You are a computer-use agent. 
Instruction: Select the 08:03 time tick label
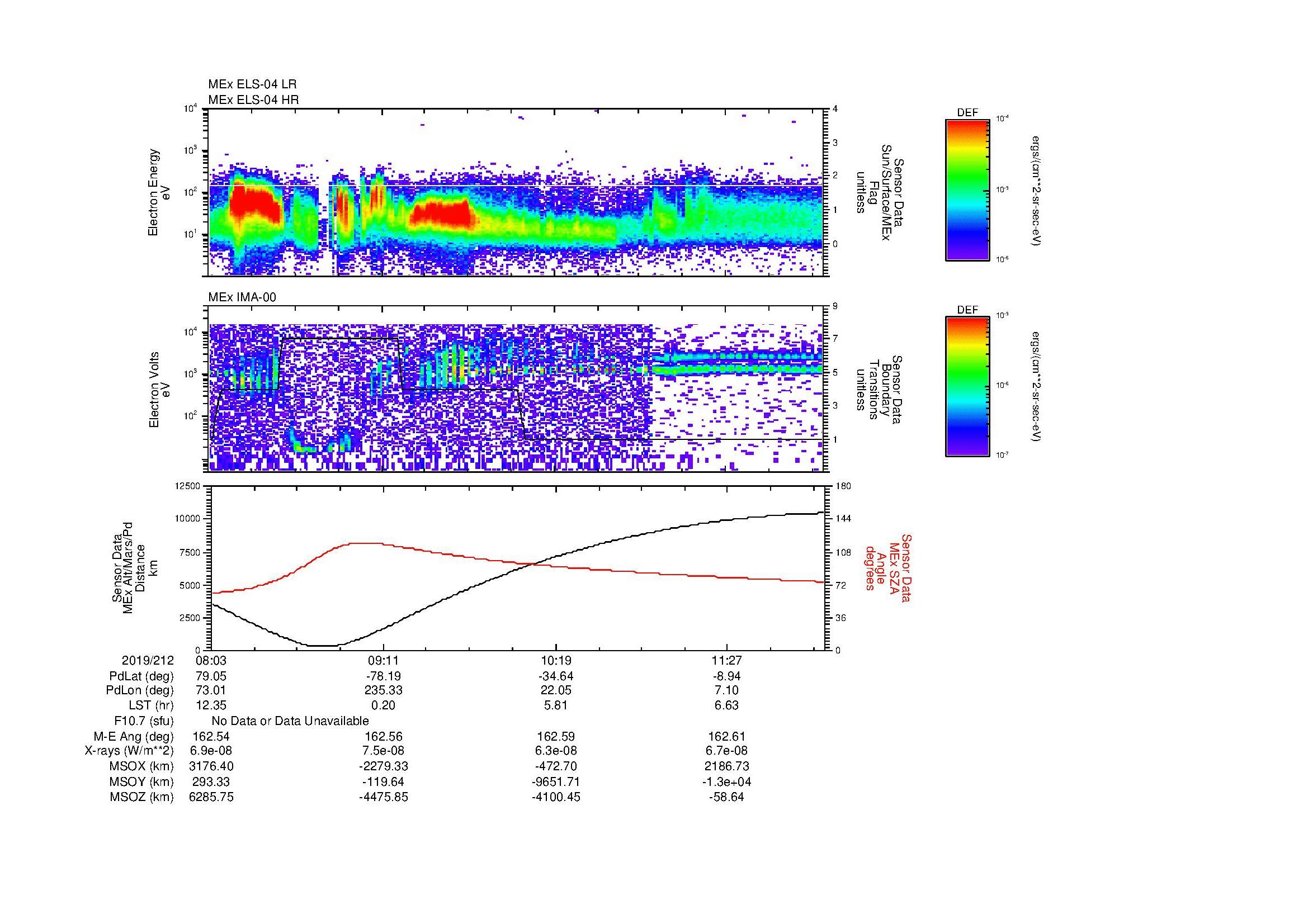[x=211, y=660]
